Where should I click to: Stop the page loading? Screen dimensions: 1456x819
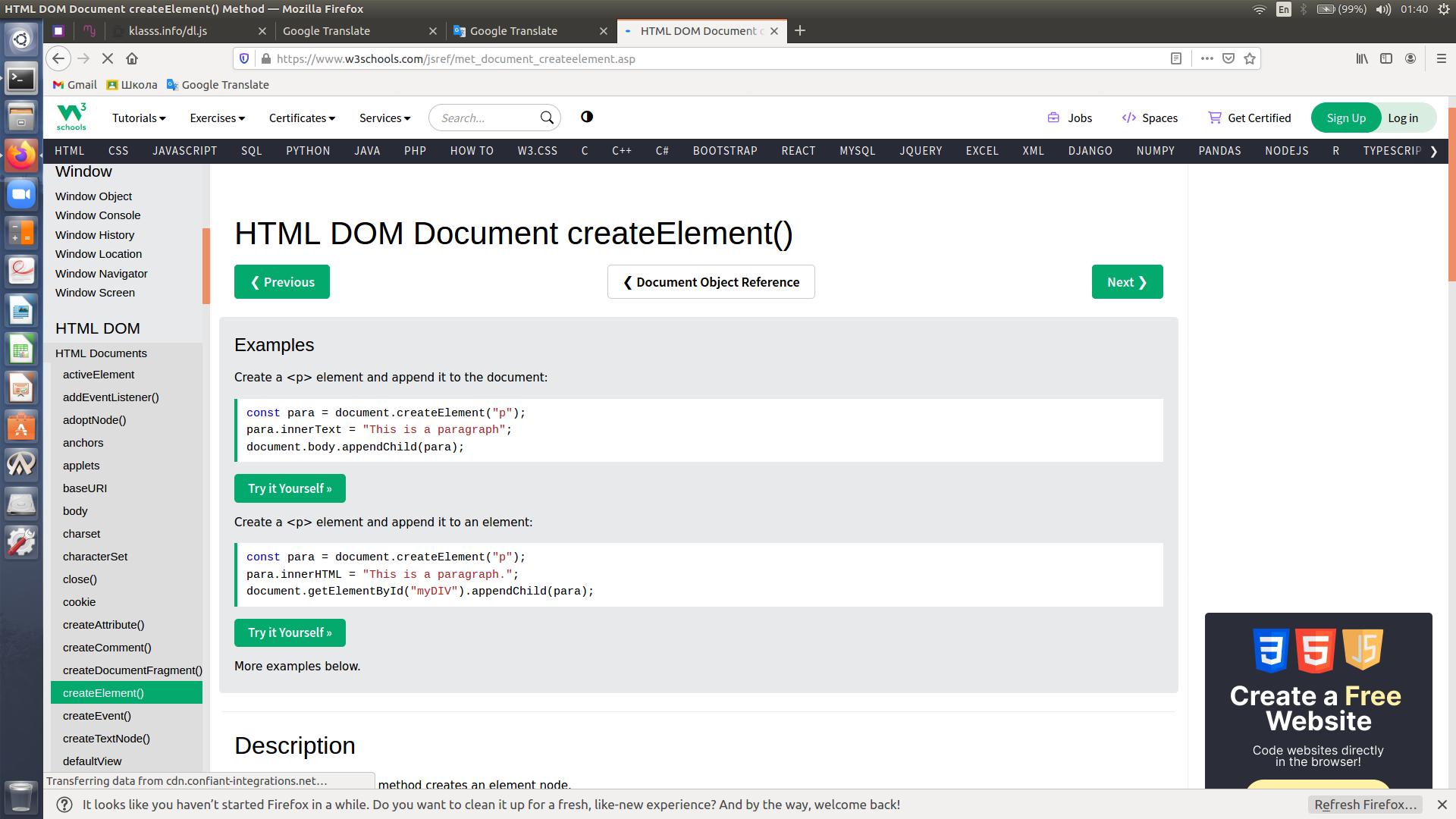point(108,58)
